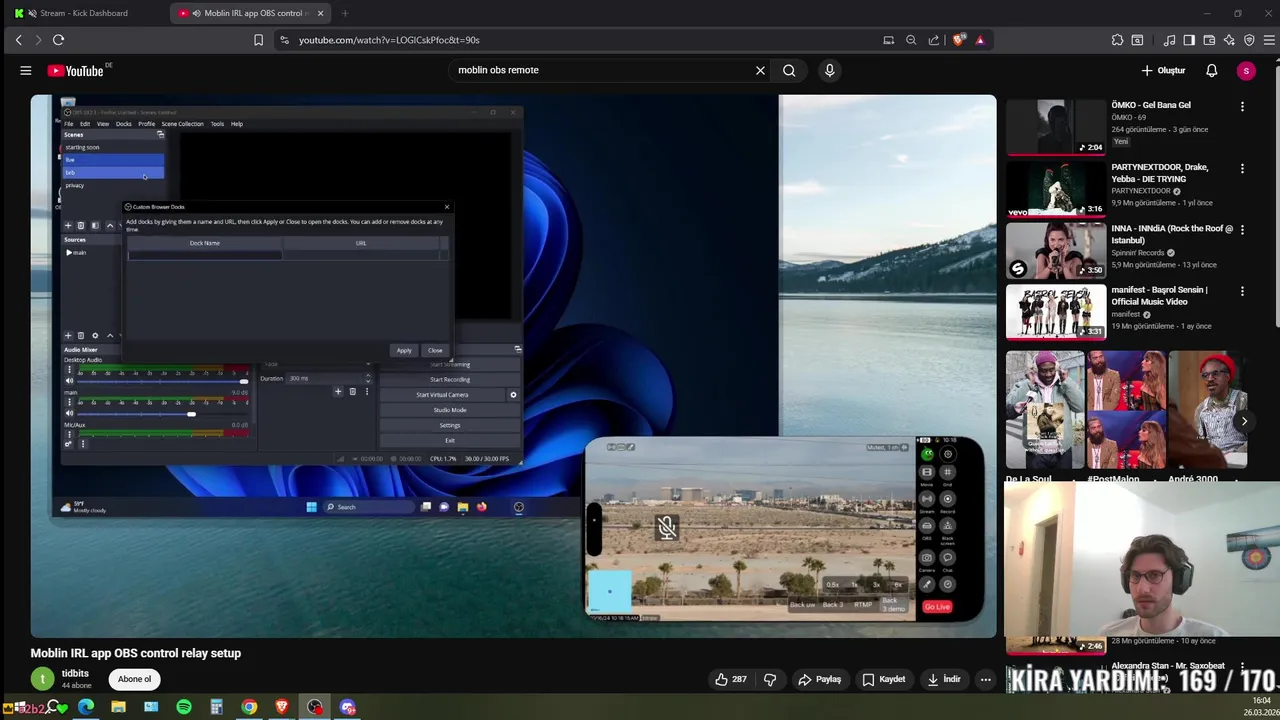This screenshot has width=1280, height=720.
Task: Open options menu for manifest Başrol Sensin
Action: tap(1242, 291)
